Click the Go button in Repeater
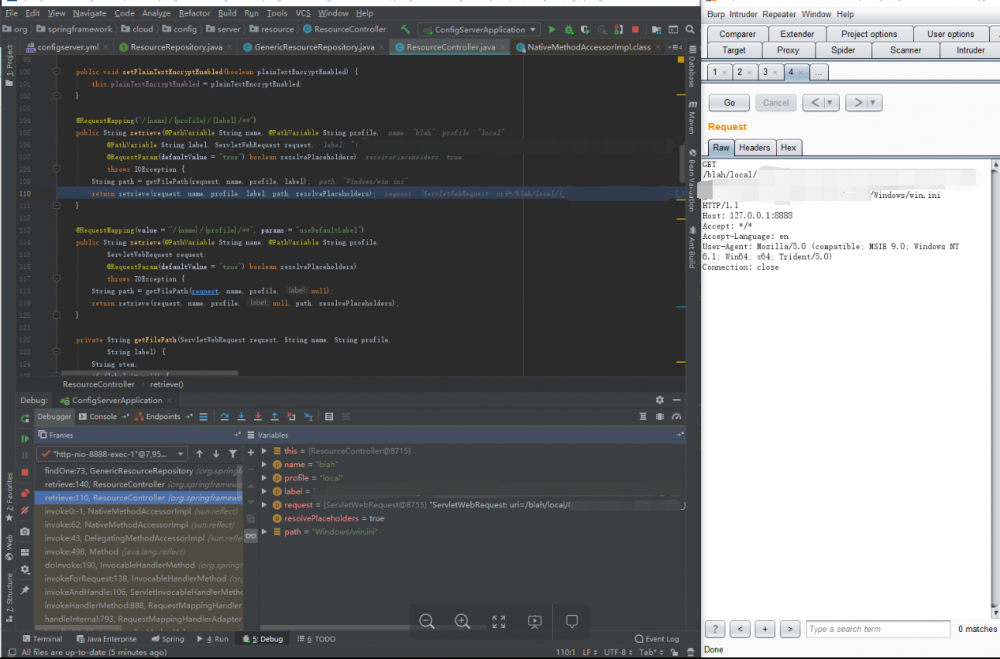This screenshot has width=1000, height=659. click(x=729, y=102)
